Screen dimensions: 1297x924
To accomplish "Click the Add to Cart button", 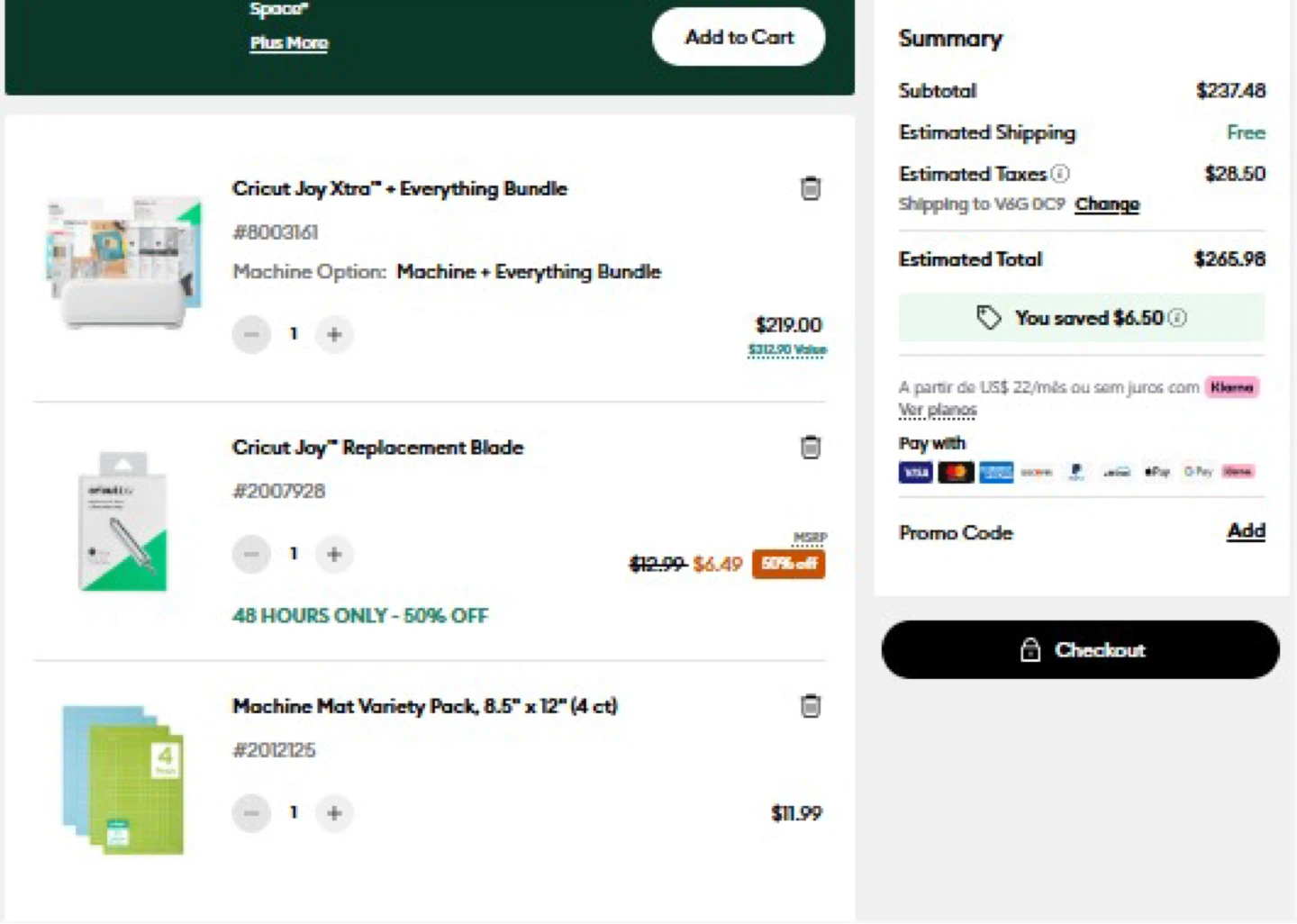I will tap(739, 37).
